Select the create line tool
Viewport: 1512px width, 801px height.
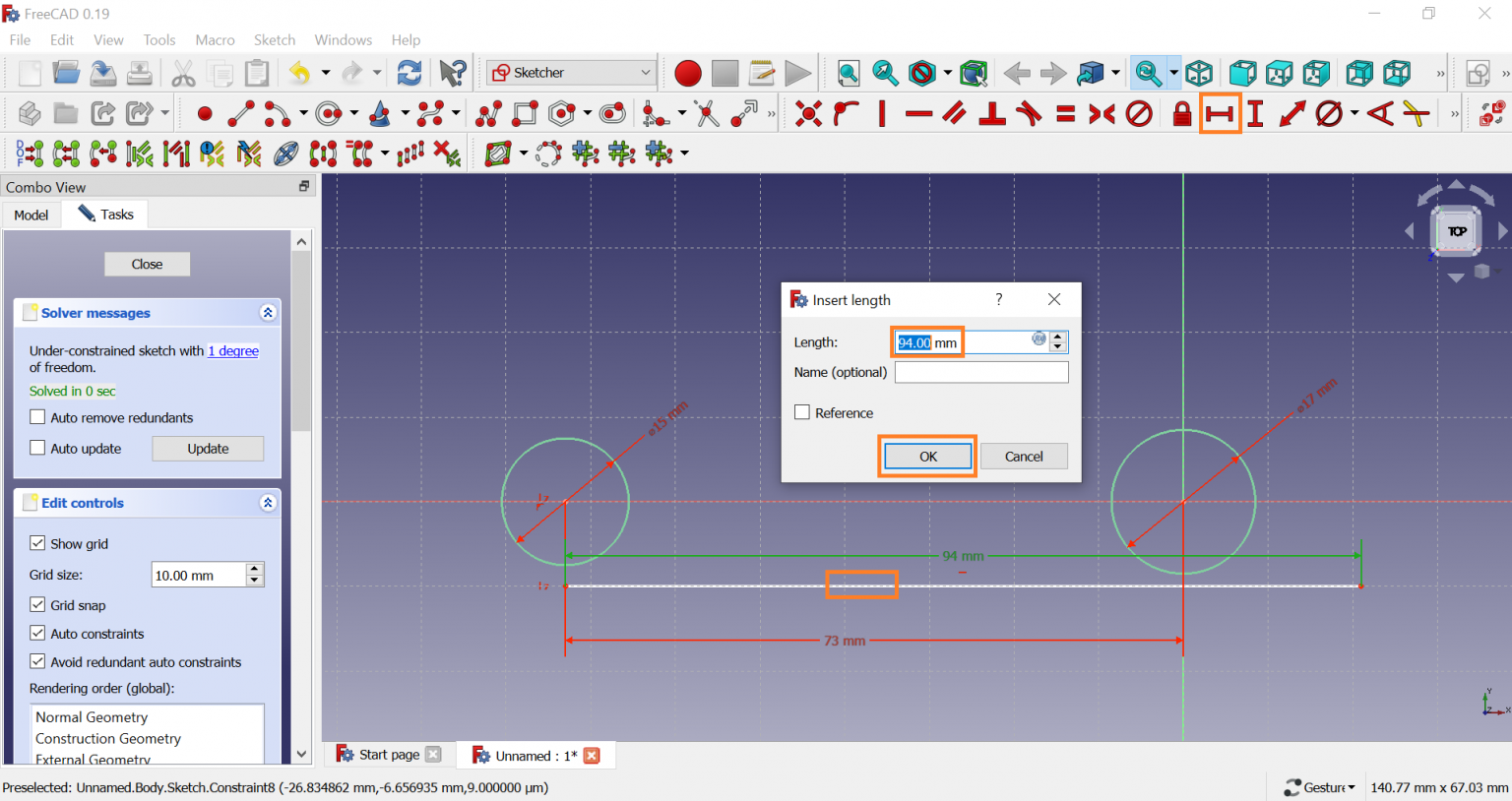(x=240, y=114)
